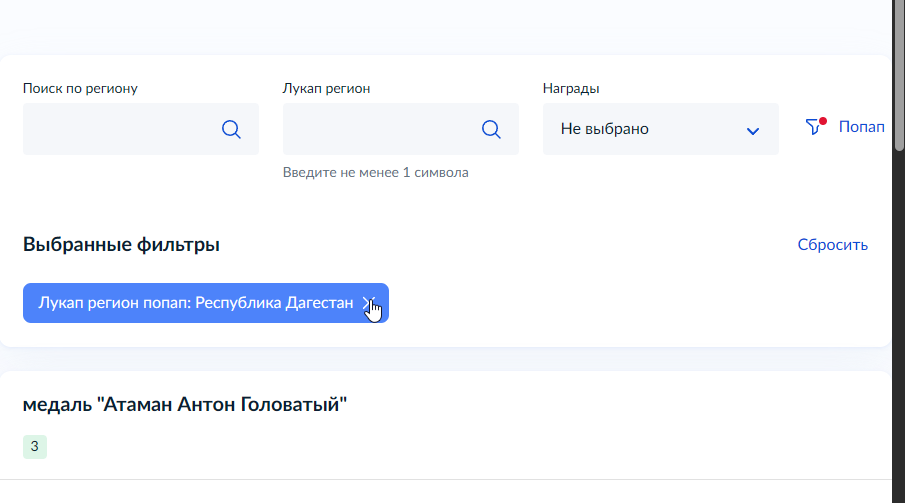Image resolution: width=905 pixels, height=503 pixels.
Task: Click the green '3' count badge
Action: pyautogui.click(x=35, y=447)
